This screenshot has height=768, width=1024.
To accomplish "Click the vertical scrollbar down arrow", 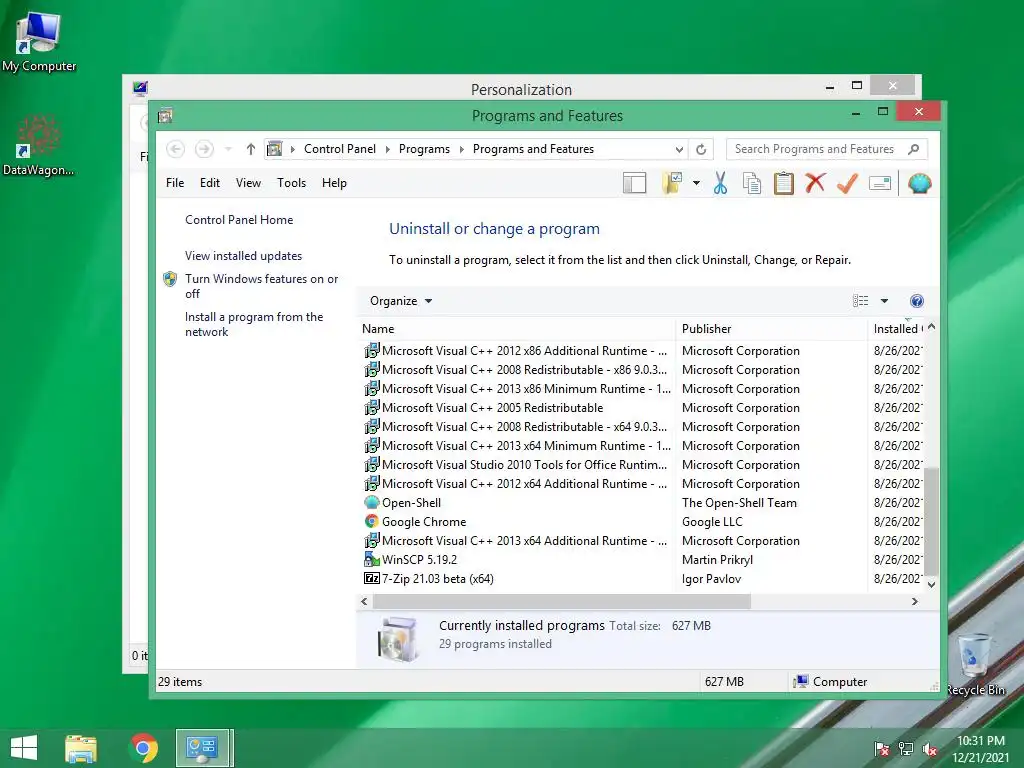I will 932,584.
